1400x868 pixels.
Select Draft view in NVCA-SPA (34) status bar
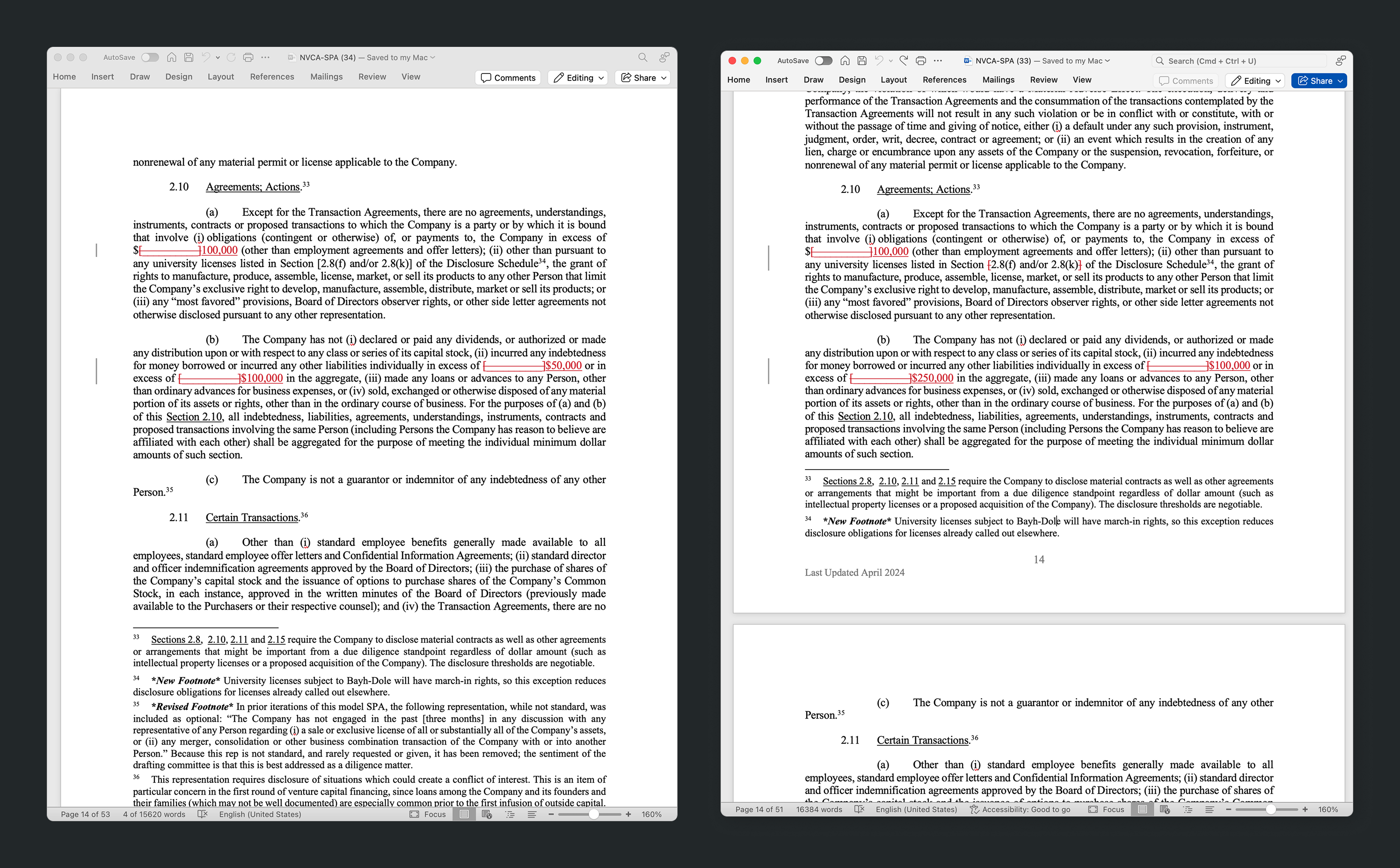tap(532, 814)
